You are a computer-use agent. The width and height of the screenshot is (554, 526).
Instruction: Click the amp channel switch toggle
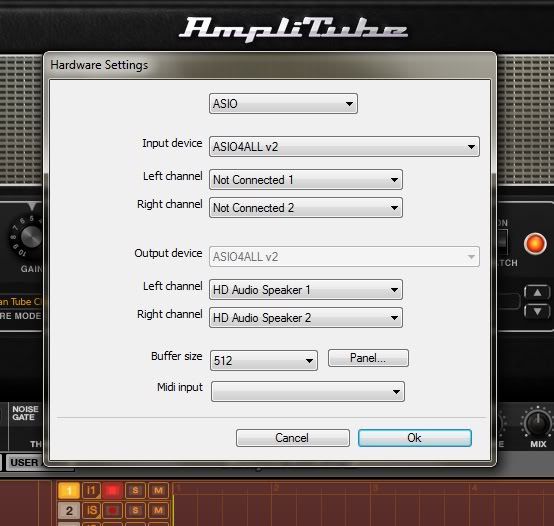tap(503, 242)
